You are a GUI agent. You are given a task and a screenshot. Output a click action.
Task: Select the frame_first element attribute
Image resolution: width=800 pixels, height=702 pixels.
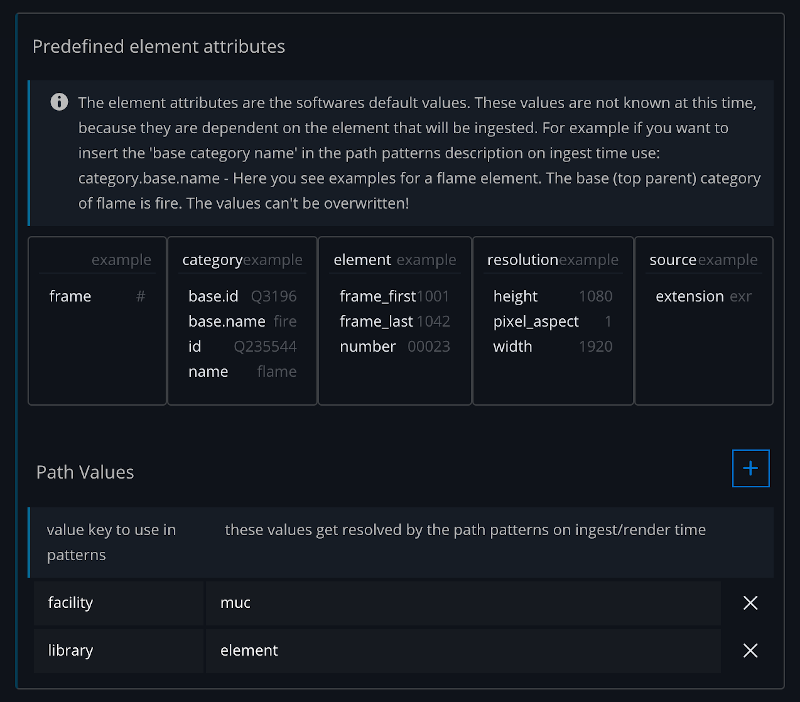coord(377,296)
